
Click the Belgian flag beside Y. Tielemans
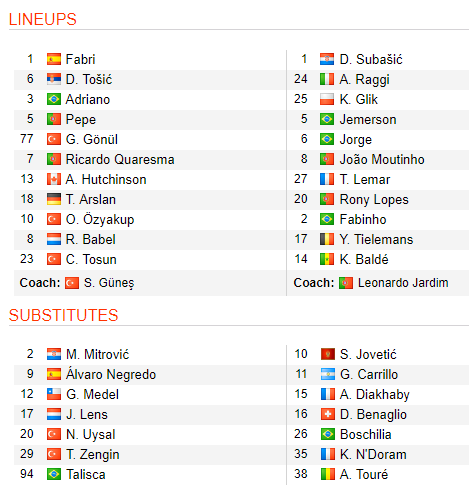point(327,239)
